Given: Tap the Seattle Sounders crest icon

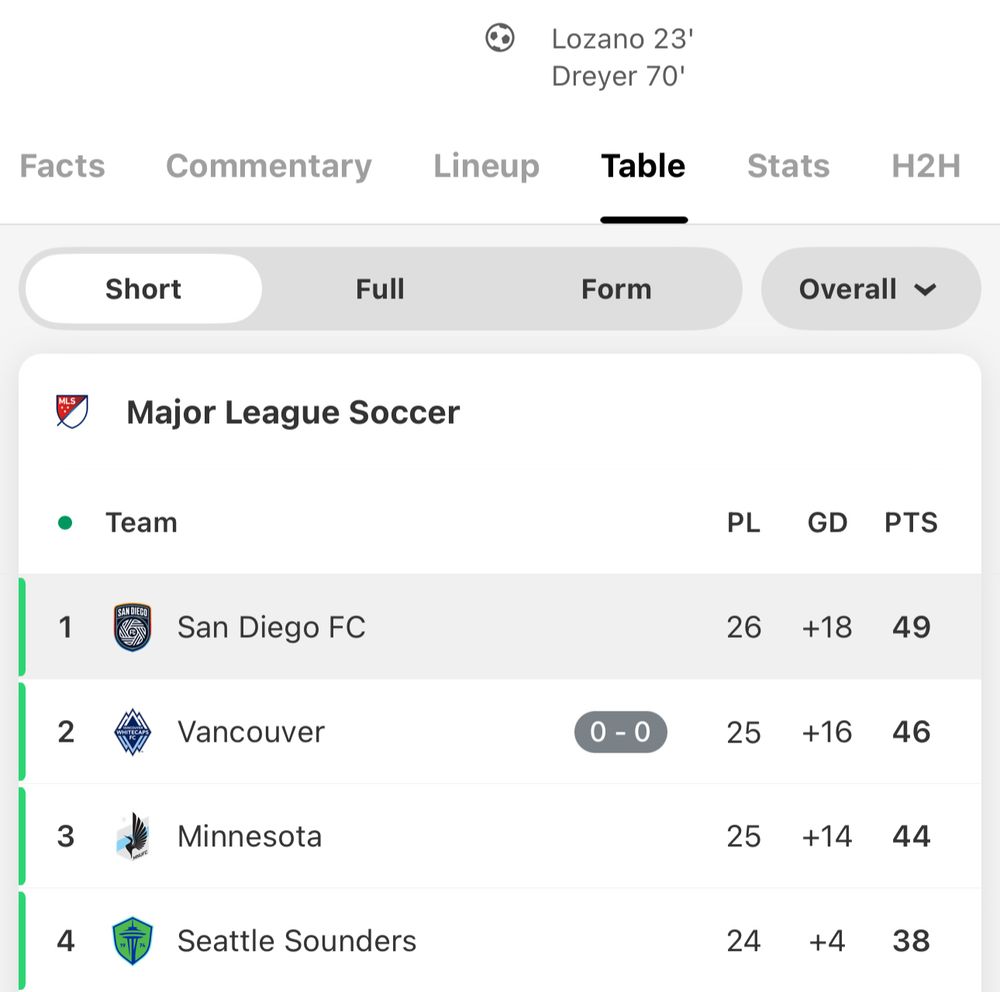Looking at the screenshot, I should 132,941.
